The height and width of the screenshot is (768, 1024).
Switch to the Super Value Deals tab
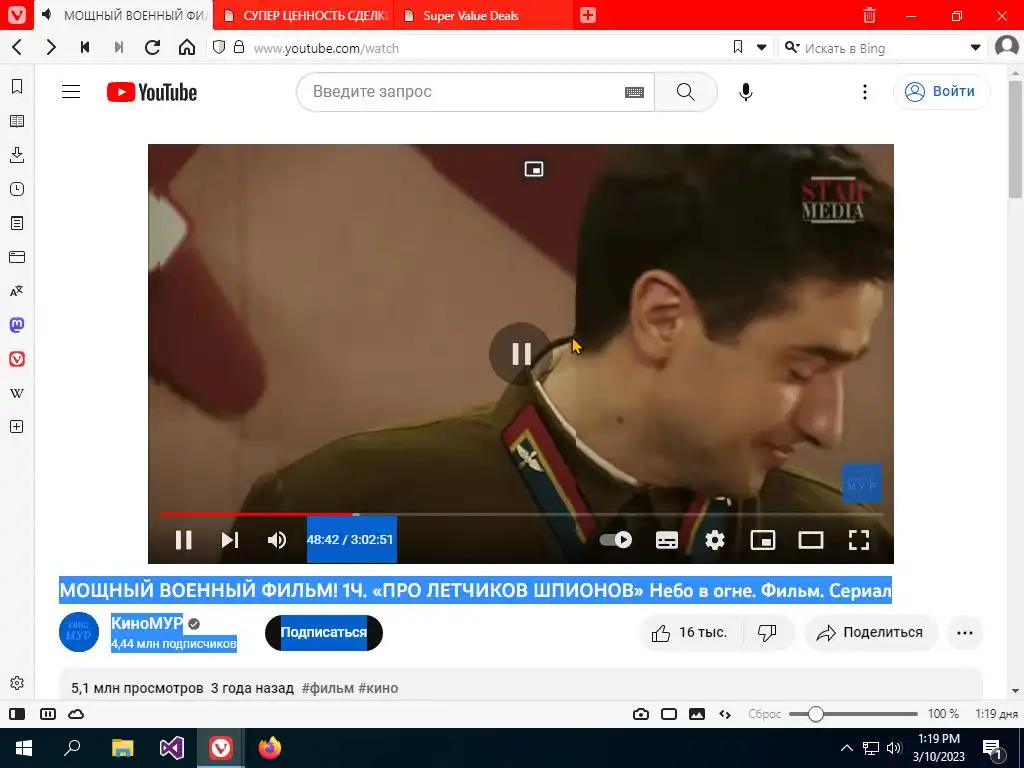point(484,15)
